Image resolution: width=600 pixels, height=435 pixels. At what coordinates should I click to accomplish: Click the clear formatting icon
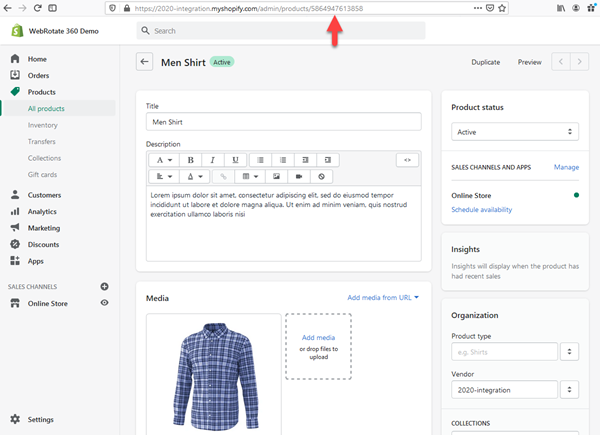[321, 176]
